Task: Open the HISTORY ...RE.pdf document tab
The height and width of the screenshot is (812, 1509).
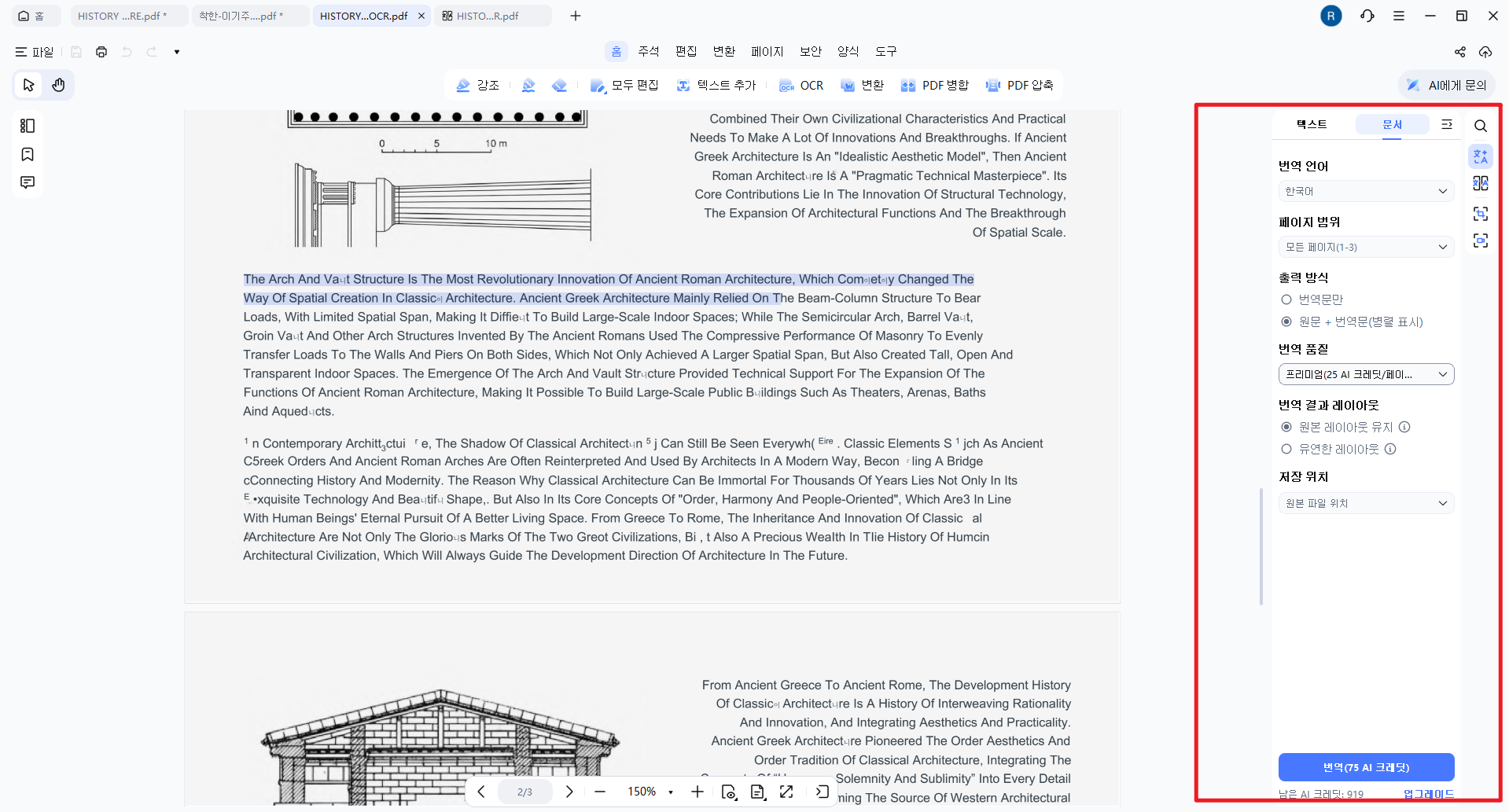Action: (129, 16)
